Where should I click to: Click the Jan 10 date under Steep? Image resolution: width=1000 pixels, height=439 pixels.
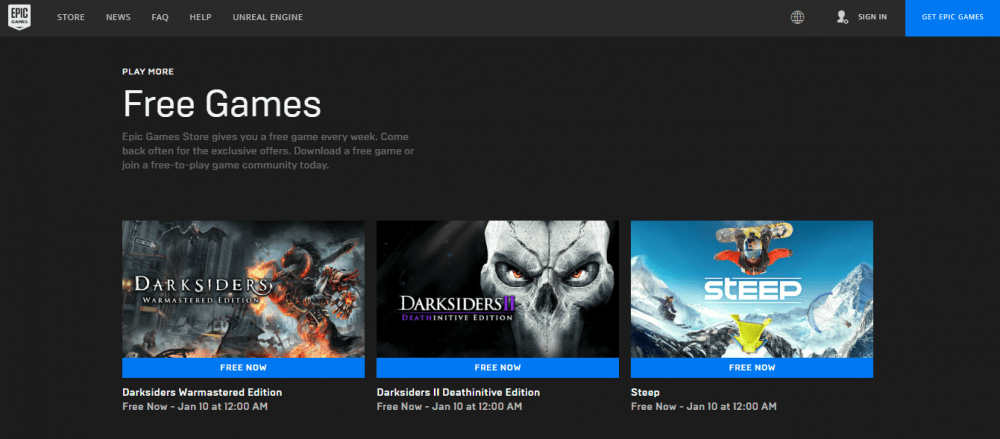(x=730, y=406)
